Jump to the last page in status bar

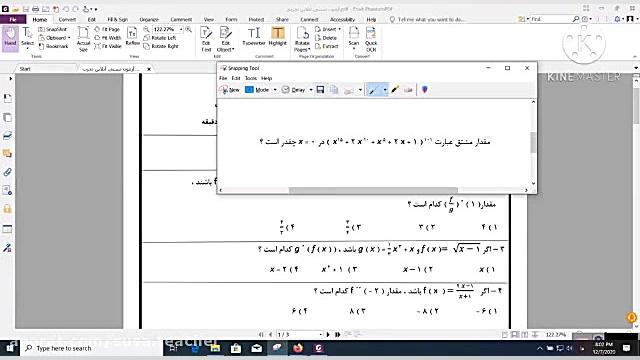(338, 335)
